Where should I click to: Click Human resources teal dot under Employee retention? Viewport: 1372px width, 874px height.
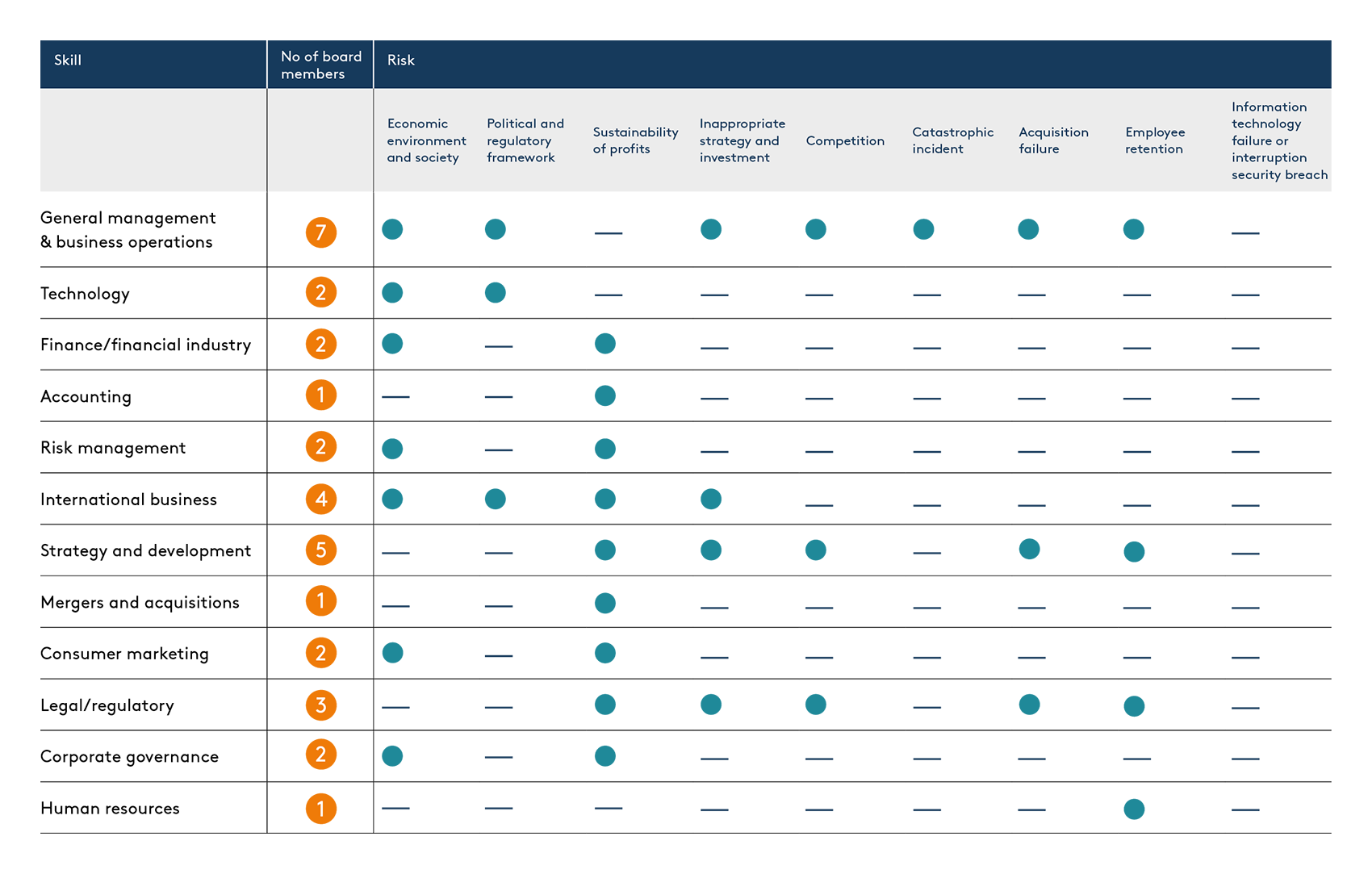1134,809
